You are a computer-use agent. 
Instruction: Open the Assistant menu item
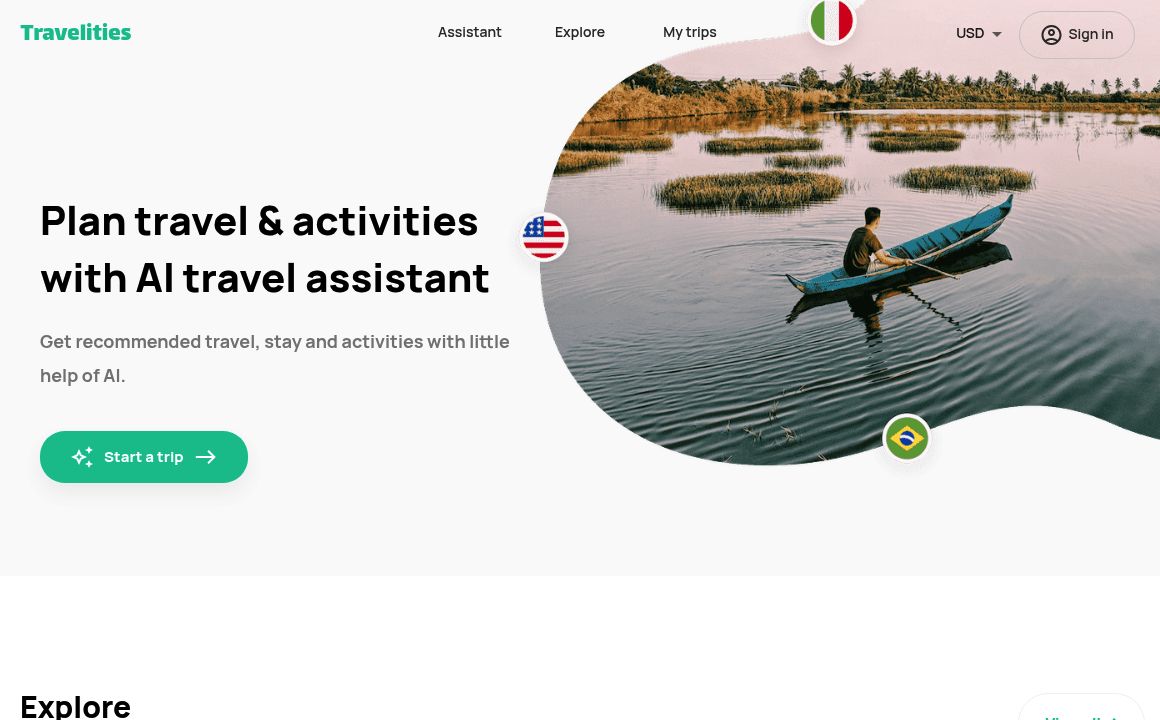[x=469, y=33]
